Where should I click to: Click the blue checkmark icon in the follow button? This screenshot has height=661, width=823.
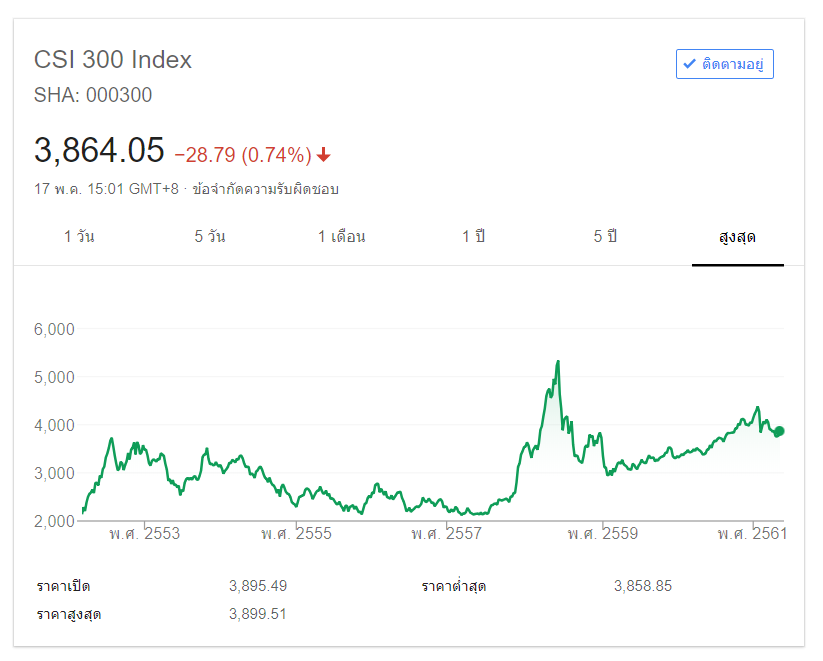[x=689, y=64]
